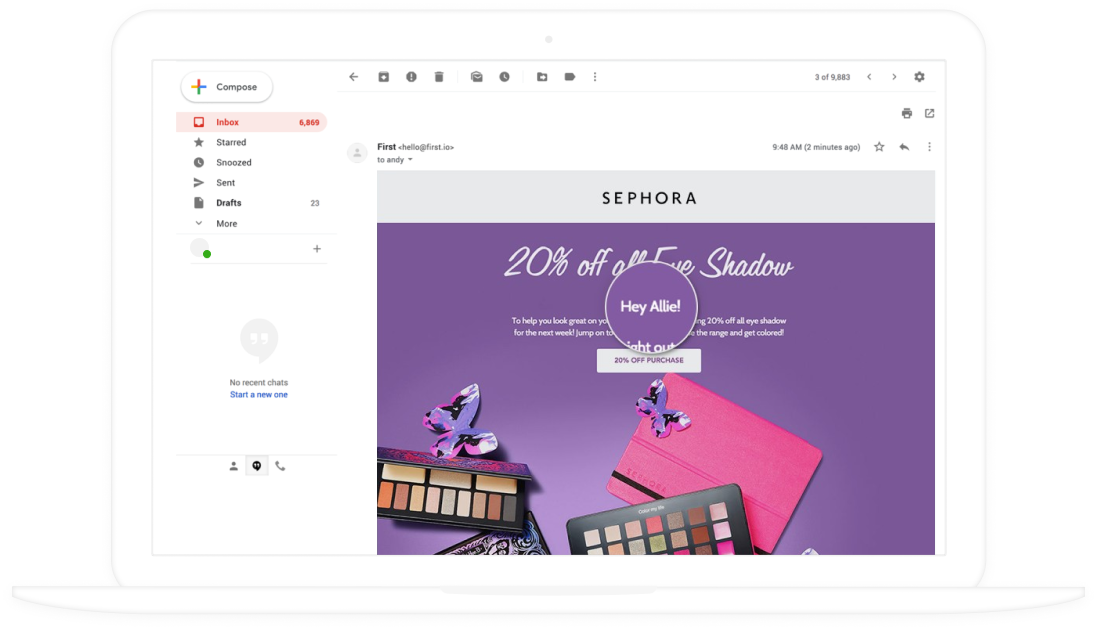
Task: Click the 20% OFF PURCHASE button
Action: [x=649, y=360]
